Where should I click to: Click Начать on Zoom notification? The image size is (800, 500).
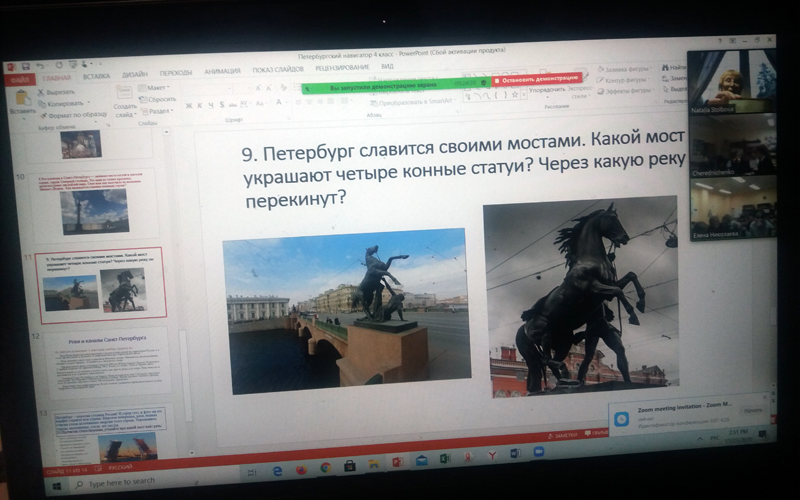(753, 410)
